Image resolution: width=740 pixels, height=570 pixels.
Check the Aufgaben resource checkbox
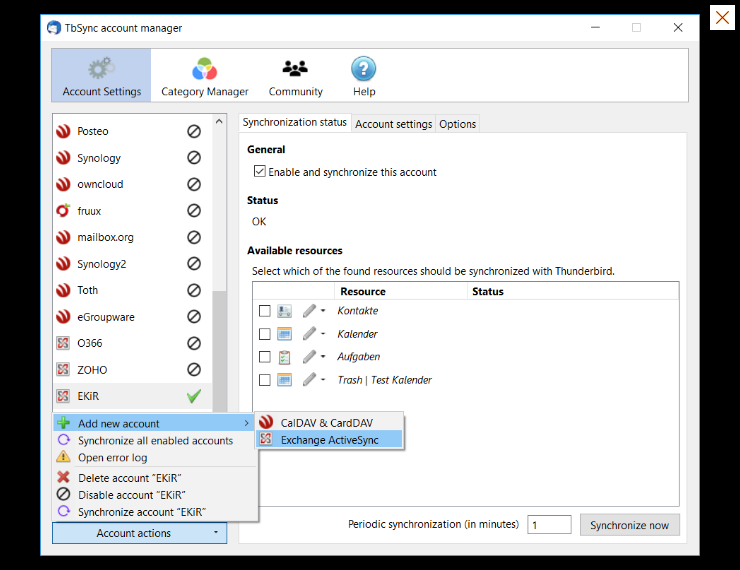[x=265, y=357]
